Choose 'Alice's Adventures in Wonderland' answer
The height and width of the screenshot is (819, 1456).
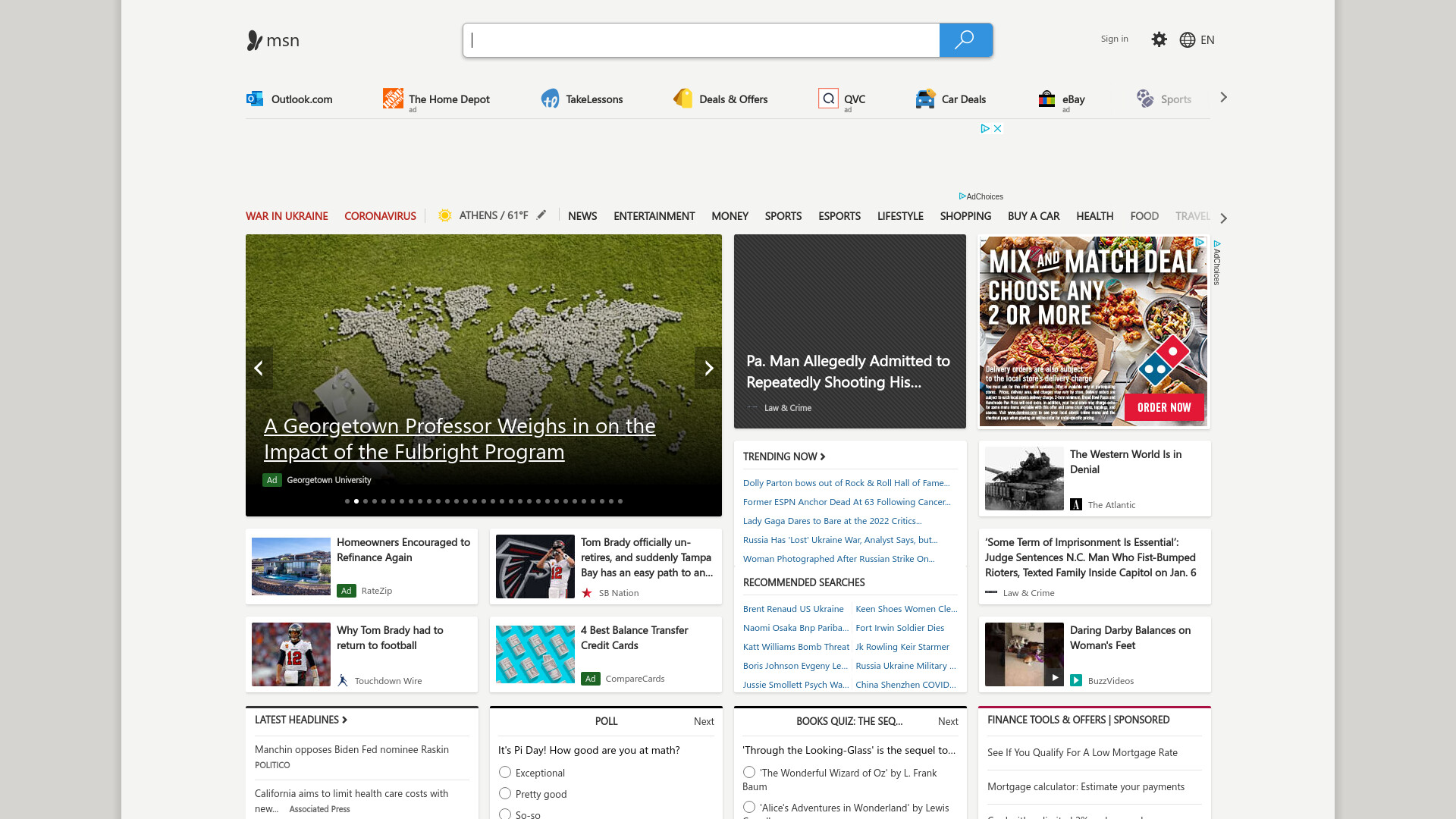tap(749, 807)
